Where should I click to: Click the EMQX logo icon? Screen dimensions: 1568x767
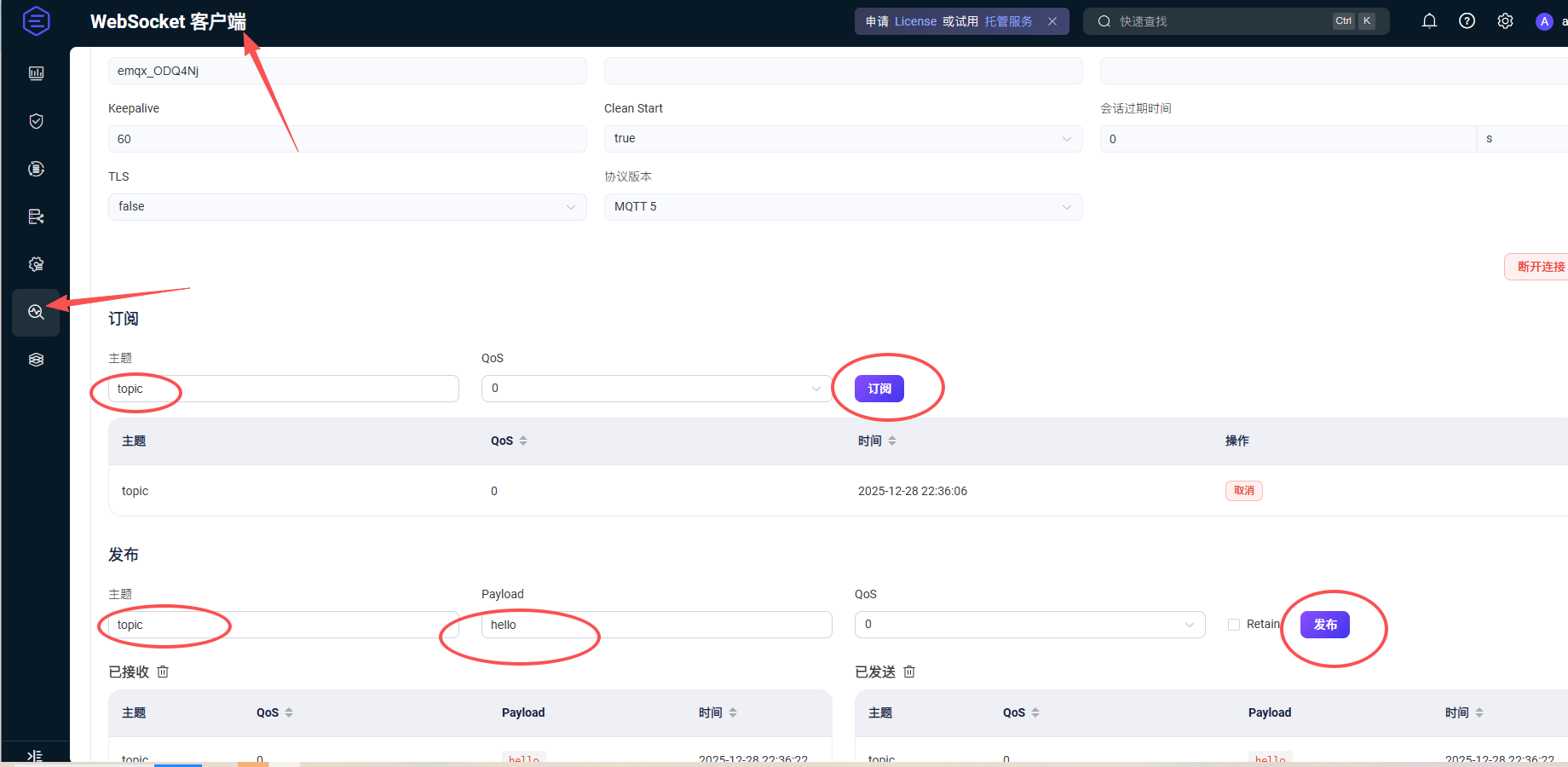(x=36, y=20)
